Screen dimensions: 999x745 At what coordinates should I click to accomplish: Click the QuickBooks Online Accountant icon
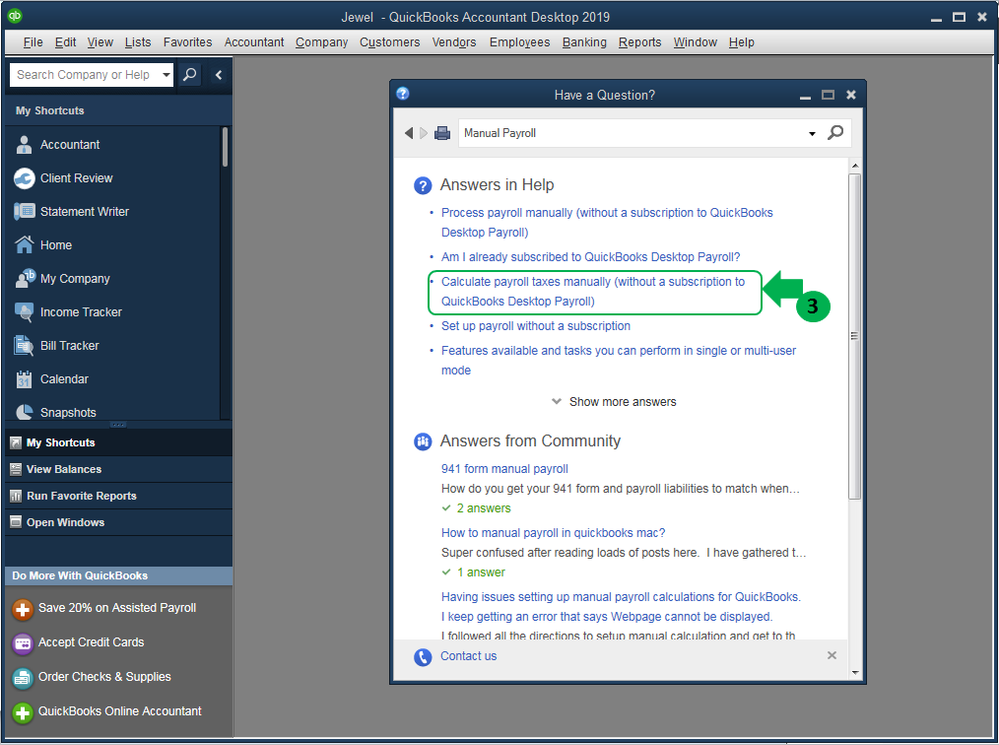coord(22,712)
